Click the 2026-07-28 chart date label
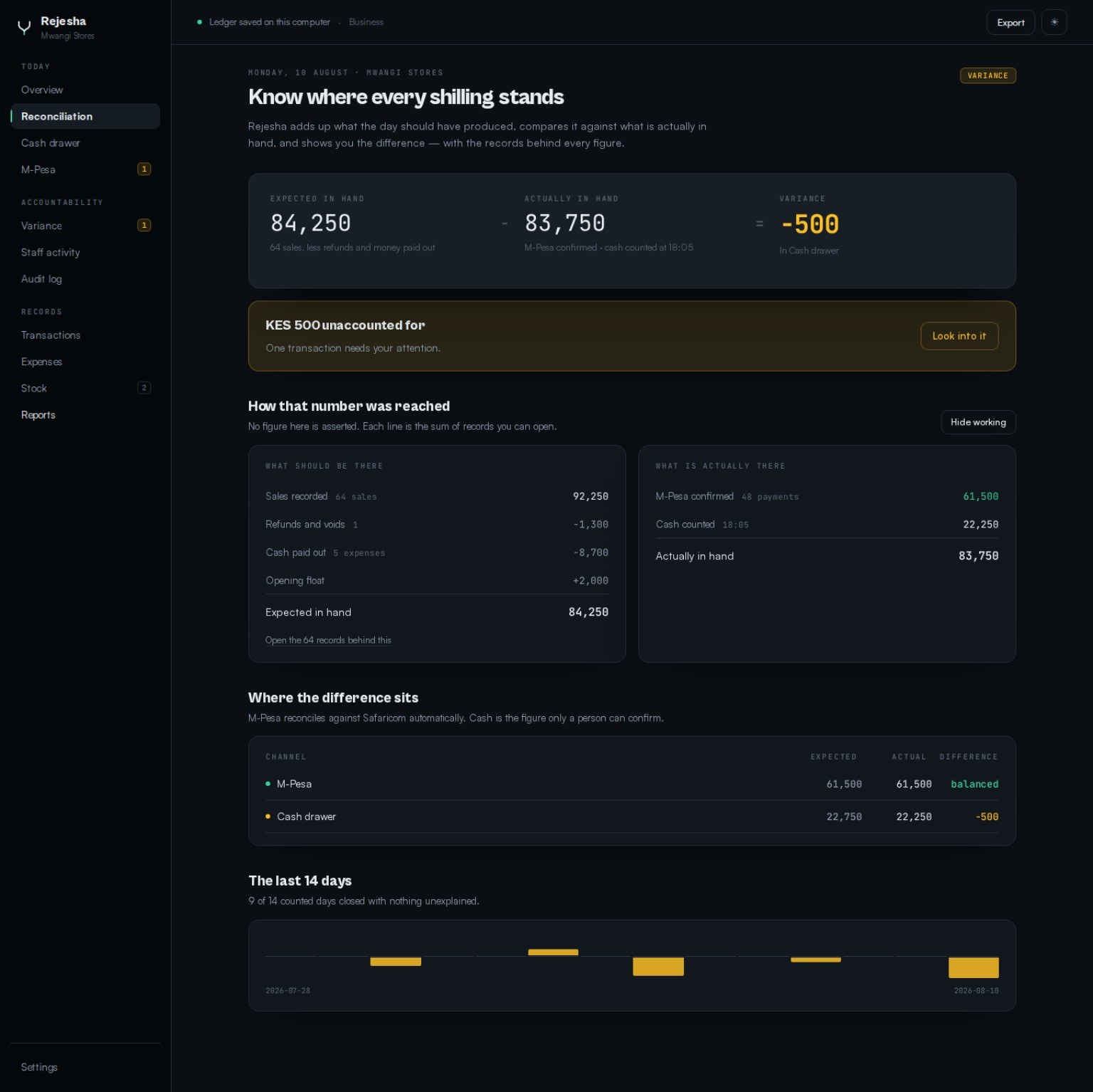Image resolution: width=1093 pixels, height=1092 pixels. [x=287, y=991]
